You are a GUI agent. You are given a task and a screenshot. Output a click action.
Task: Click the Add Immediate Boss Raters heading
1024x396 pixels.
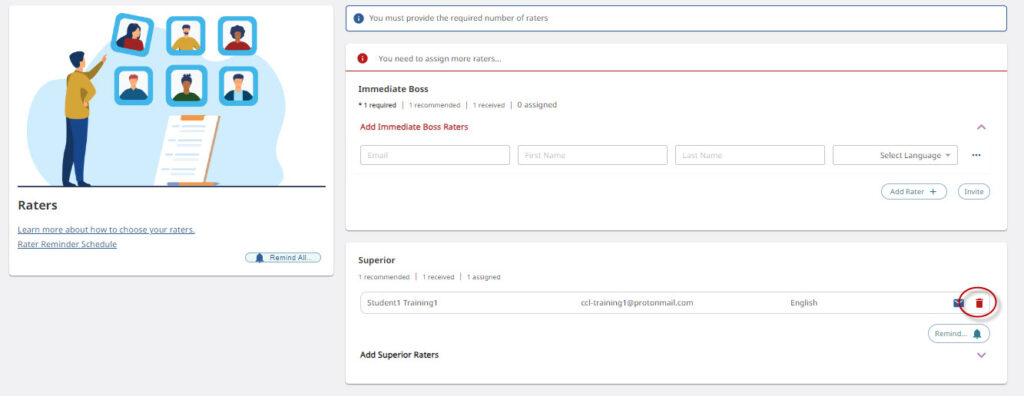[414, 127]
